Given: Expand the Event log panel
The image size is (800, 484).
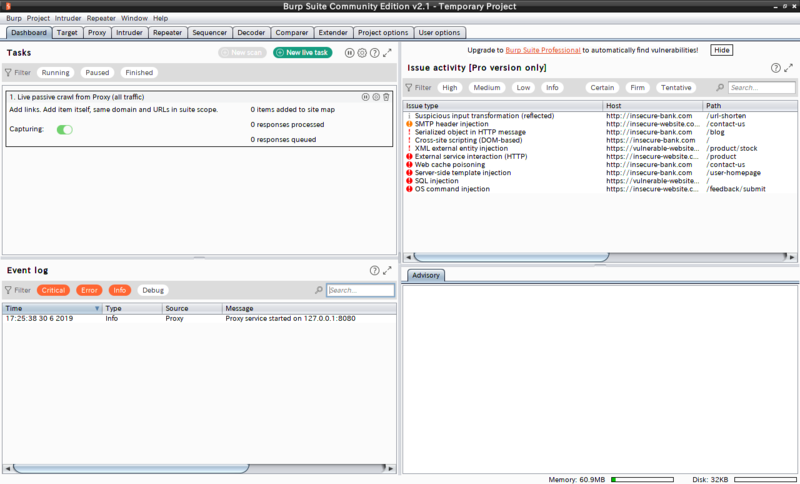Looking at the screenshot, I should (387, 270).
